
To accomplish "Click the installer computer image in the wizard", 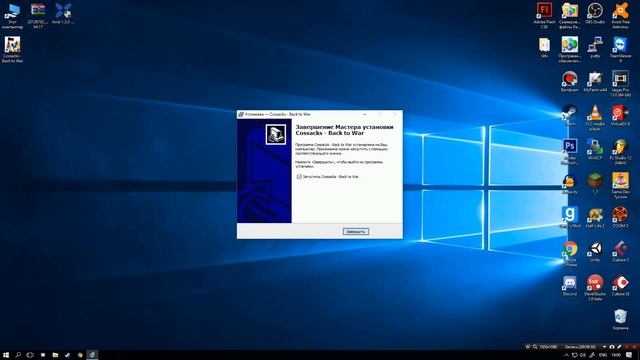I will point(276,134).
